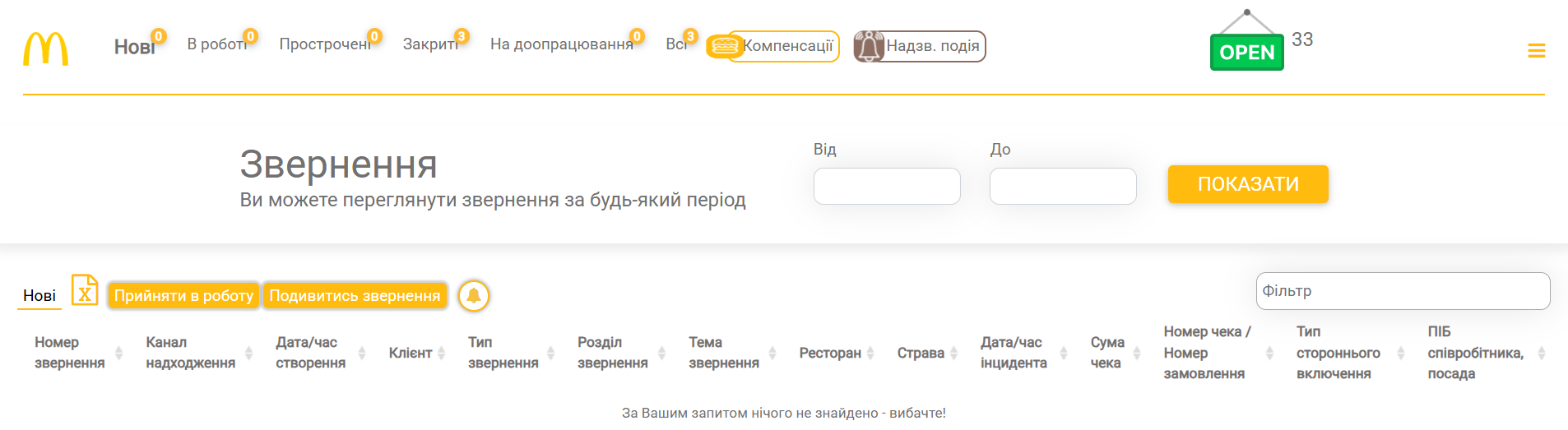Sort table by Ресторан column
The width and height of the screenshot is (1568, 430).
pos(870,353)
